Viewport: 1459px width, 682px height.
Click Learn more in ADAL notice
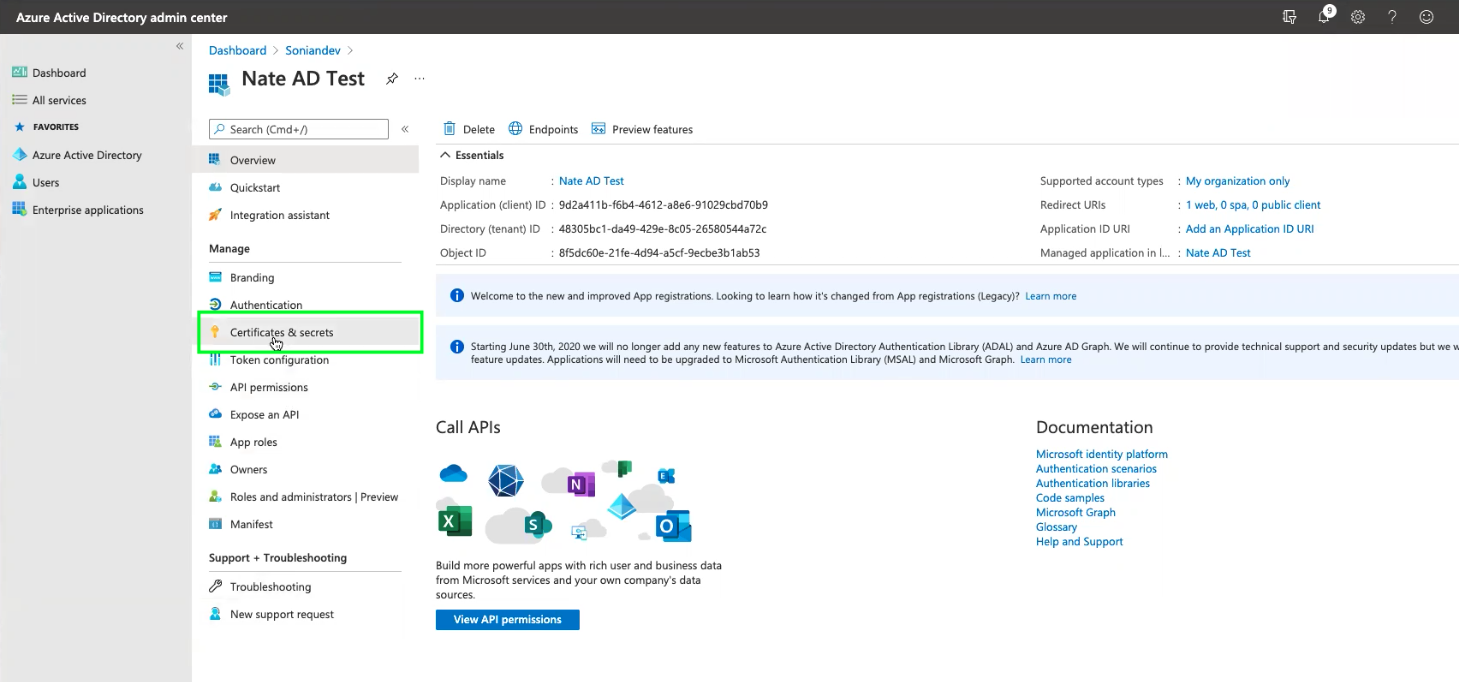[1046, 359]
